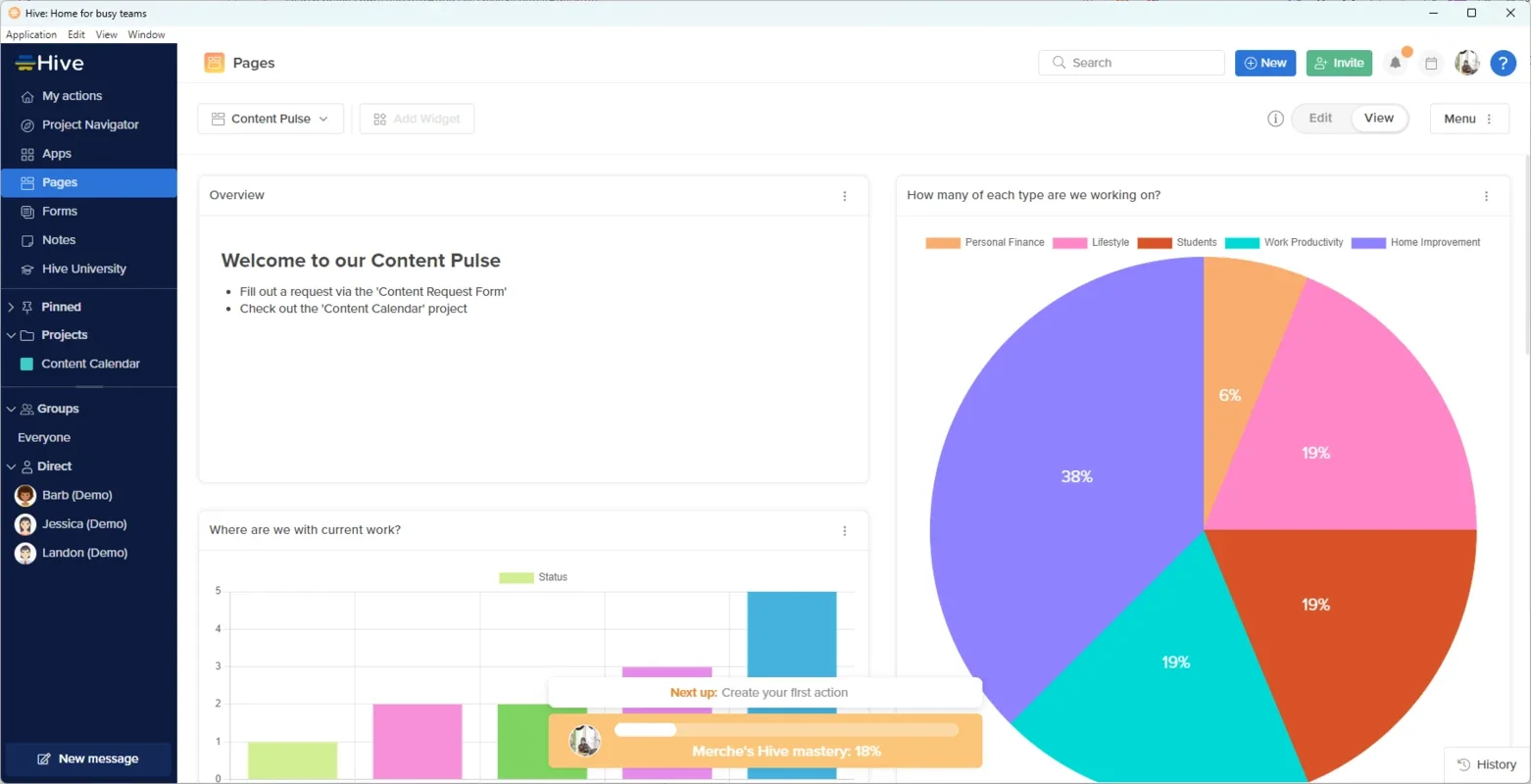Open Project Navigator compass icon
The width and height of the screenshot is (1531, 784).
[x=27, y=125]
